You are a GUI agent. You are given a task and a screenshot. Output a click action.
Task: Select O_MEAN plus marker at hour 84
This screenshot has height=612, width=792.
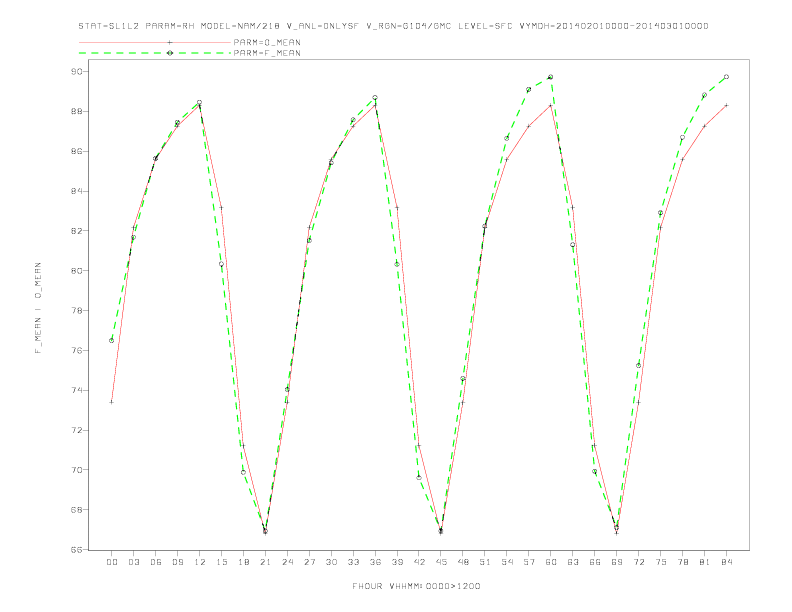coord(726,105)
